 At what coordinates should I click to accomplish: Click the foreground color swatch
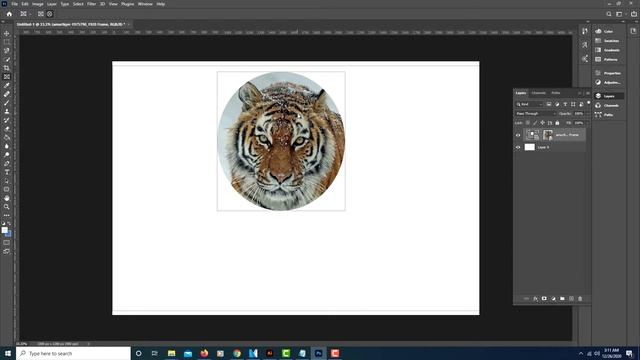tap(4, 230)
